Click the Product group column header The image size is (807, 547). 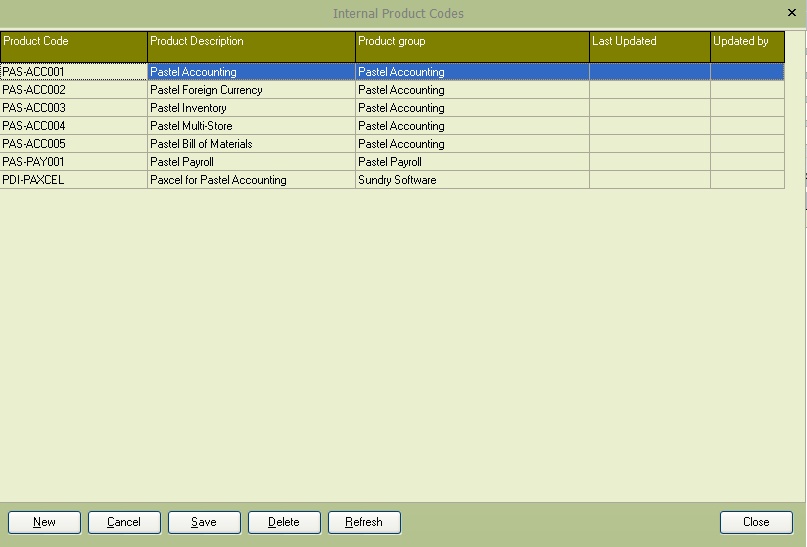[472, 46]
